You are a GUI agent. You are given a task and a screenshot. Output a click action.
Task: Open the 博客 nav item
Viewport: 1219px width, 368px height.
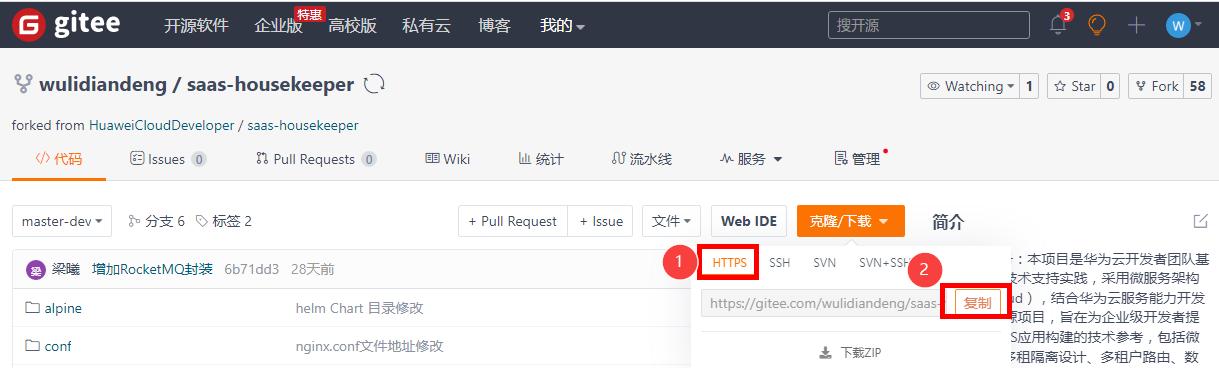click(495, 25)
